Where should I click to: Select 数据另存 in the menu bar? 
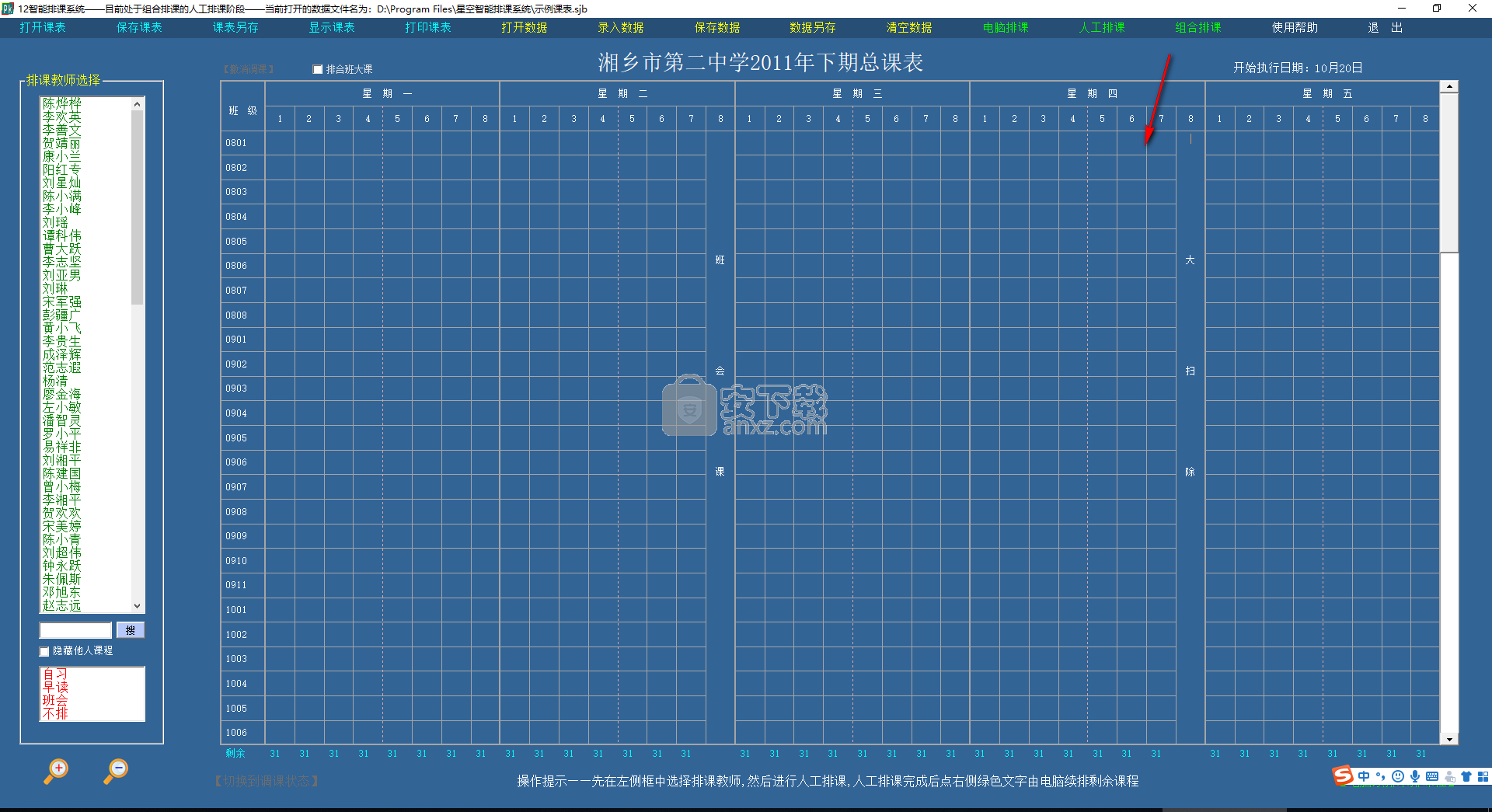(813, 27)
